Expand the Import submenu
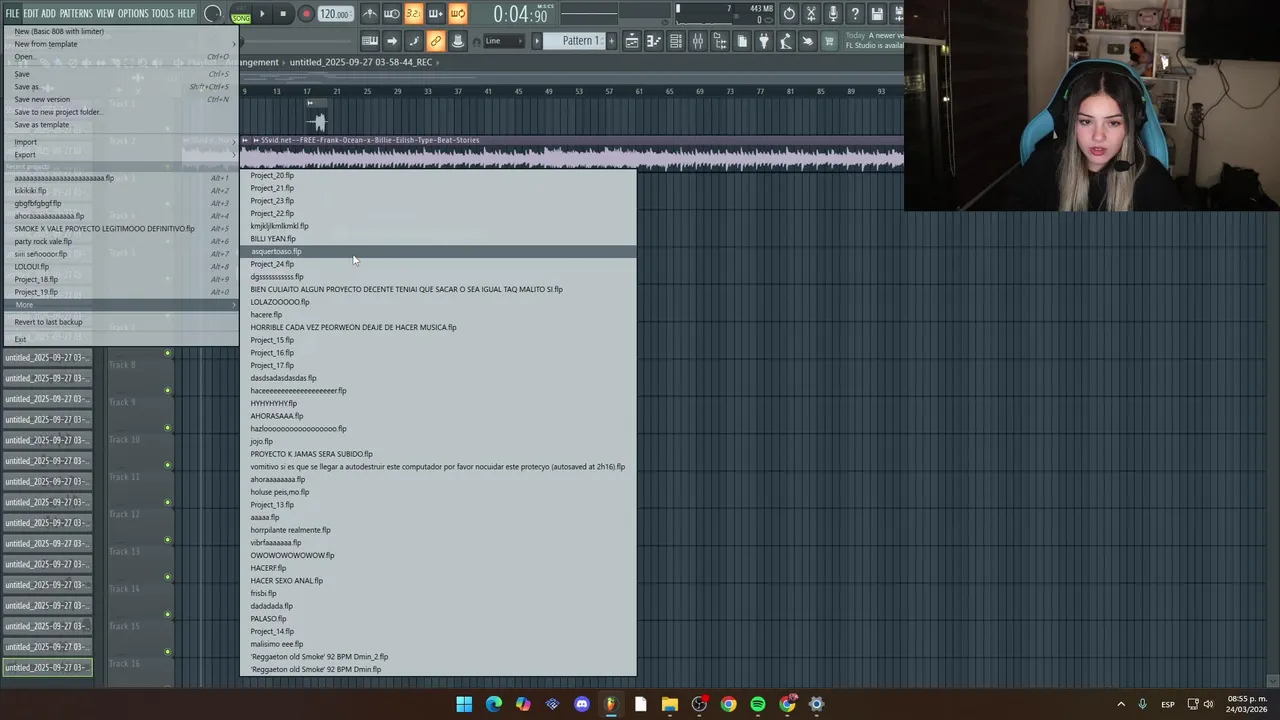The width and height of the screenshot is (1280, 720). click(120, 142)
